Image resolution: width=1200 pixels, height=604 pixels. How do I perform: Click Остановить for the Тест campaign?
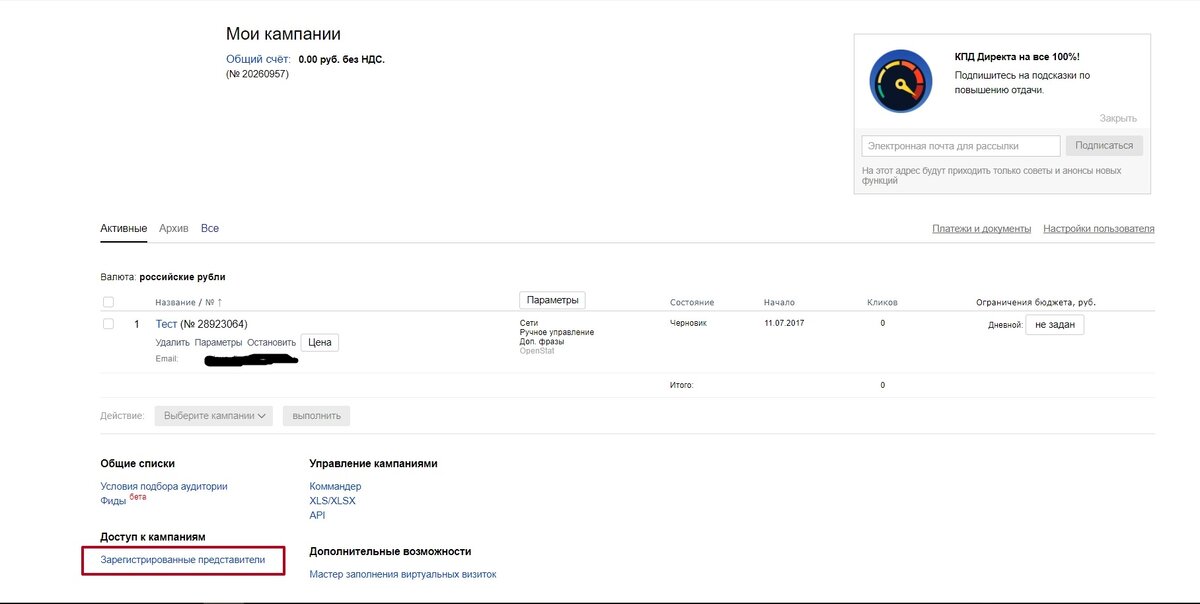pyautogui.click(x=271, y=343)
